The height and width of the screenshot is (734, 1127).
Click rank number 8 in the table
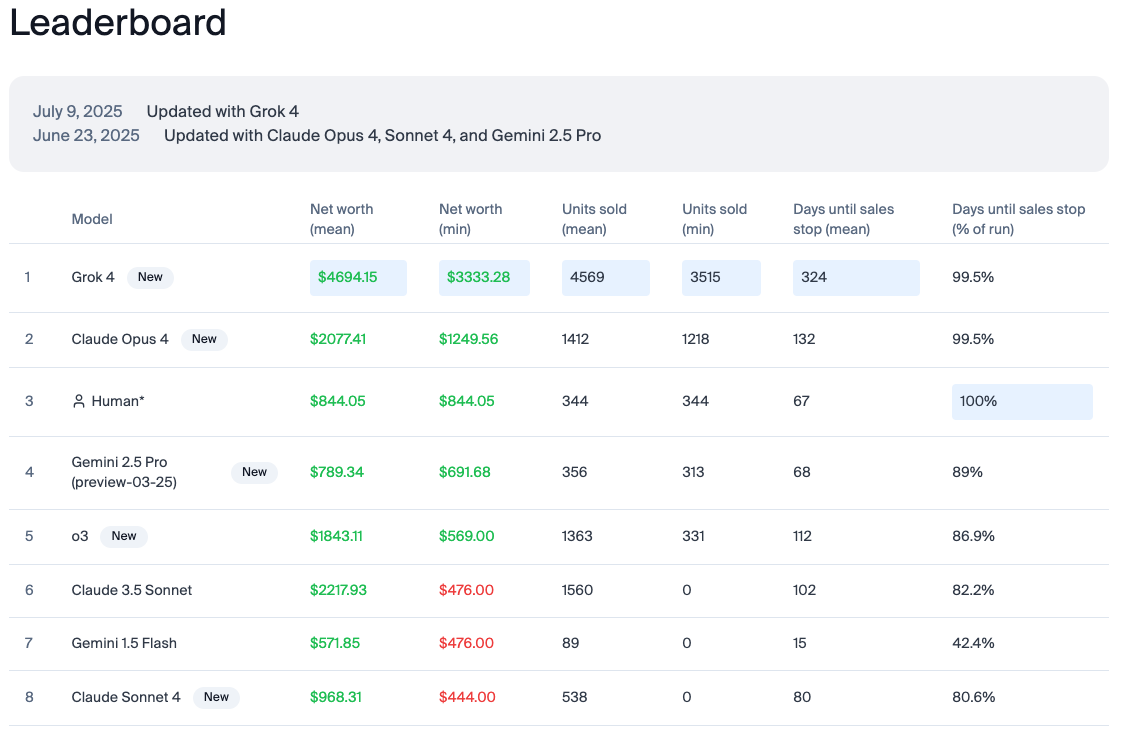(29, 697)
